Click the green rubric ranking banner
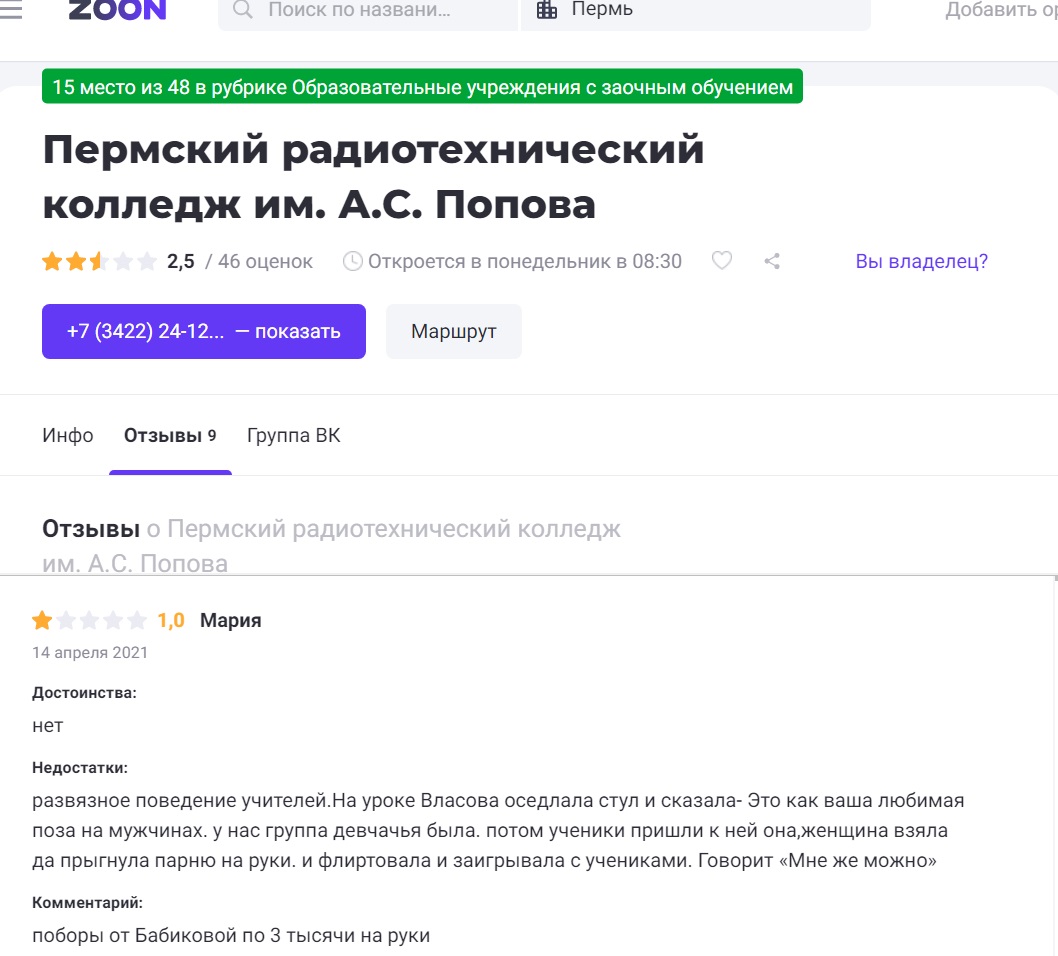This screenshot has height=956, width=1058. (x=422, y=86)
